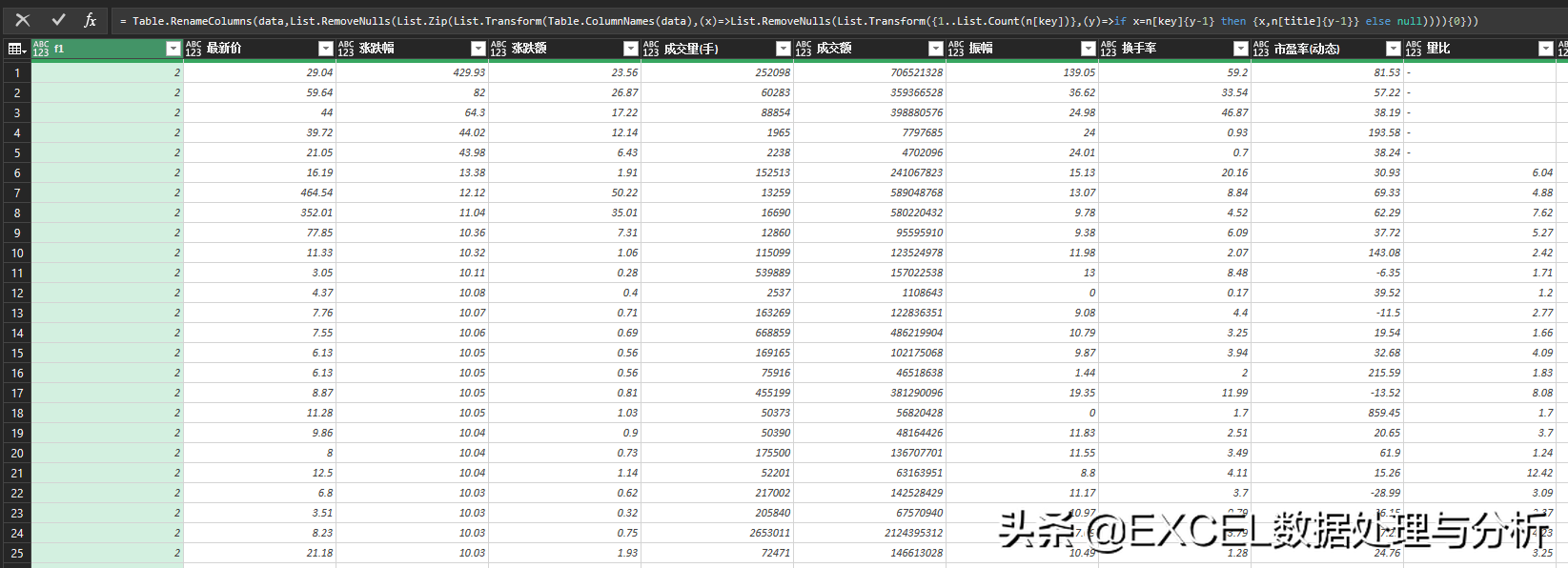
Task: Click the cell with value 706521328
Action: coord(869,72)
